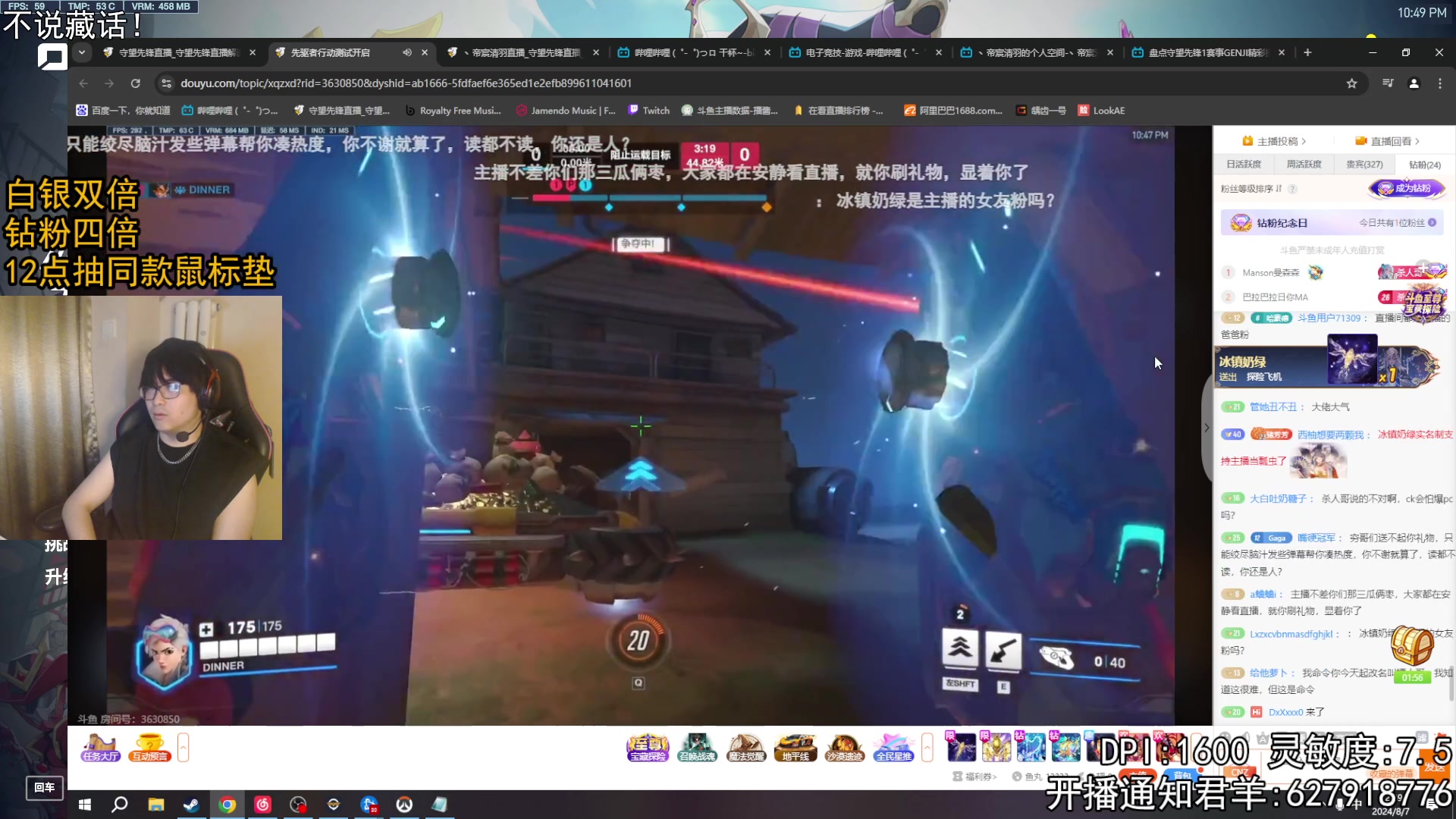The image size is (1456, 819).
Task: Open the 地平线 activity icon
Action: (795, 748)
